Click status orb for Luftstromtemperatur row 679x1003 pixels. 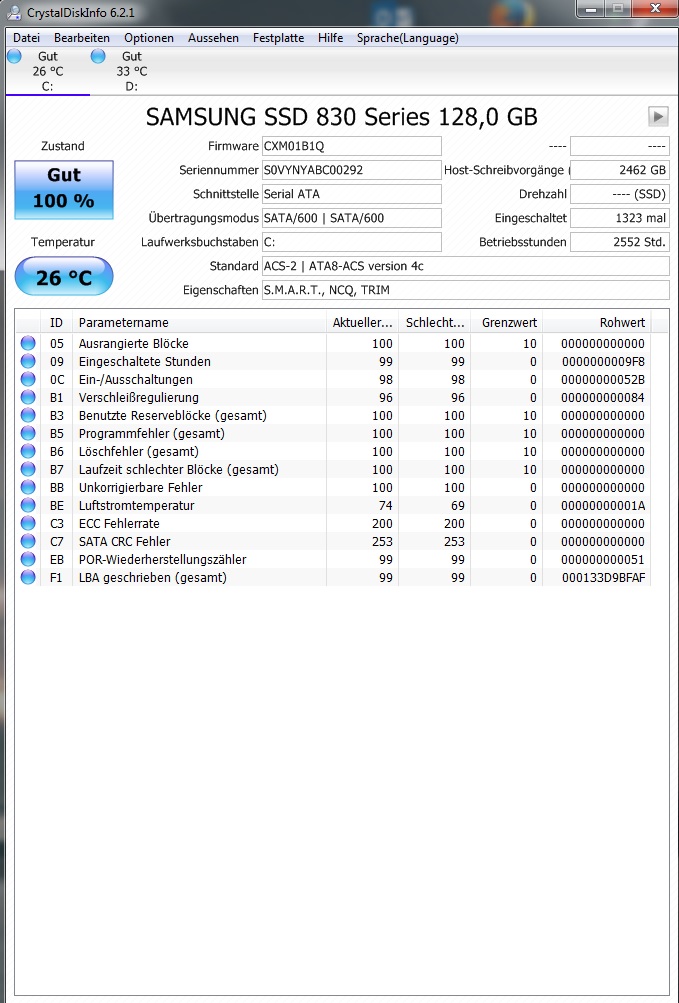click(28, 505)
